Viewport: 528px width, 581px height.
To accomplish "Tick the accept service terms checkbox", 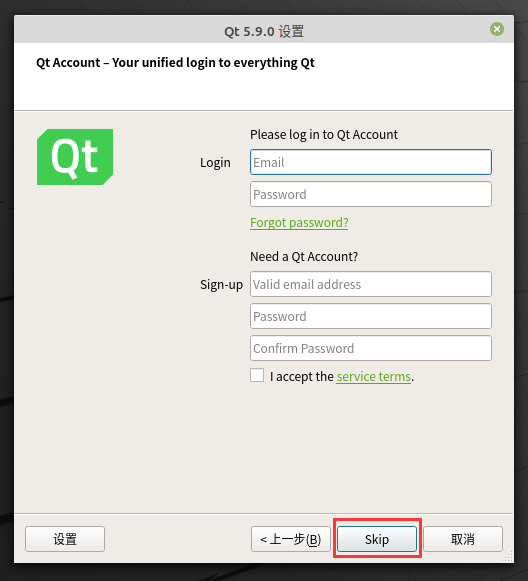I will [257, 375].
